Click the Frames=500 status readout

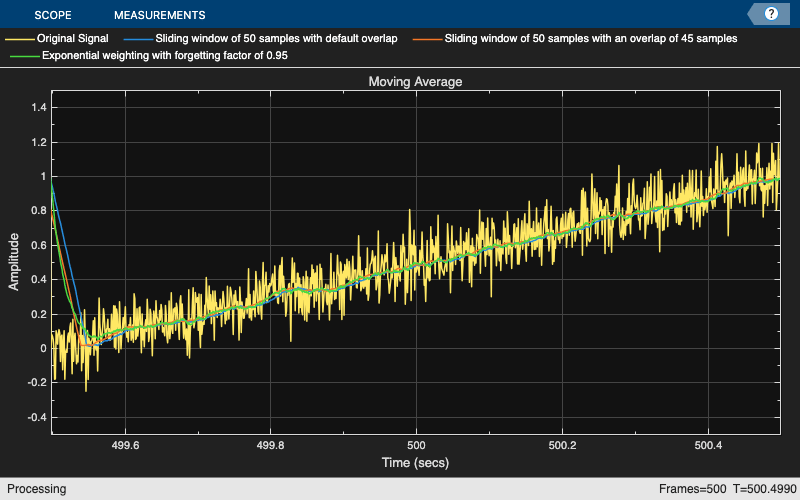(x=692, y=489)
